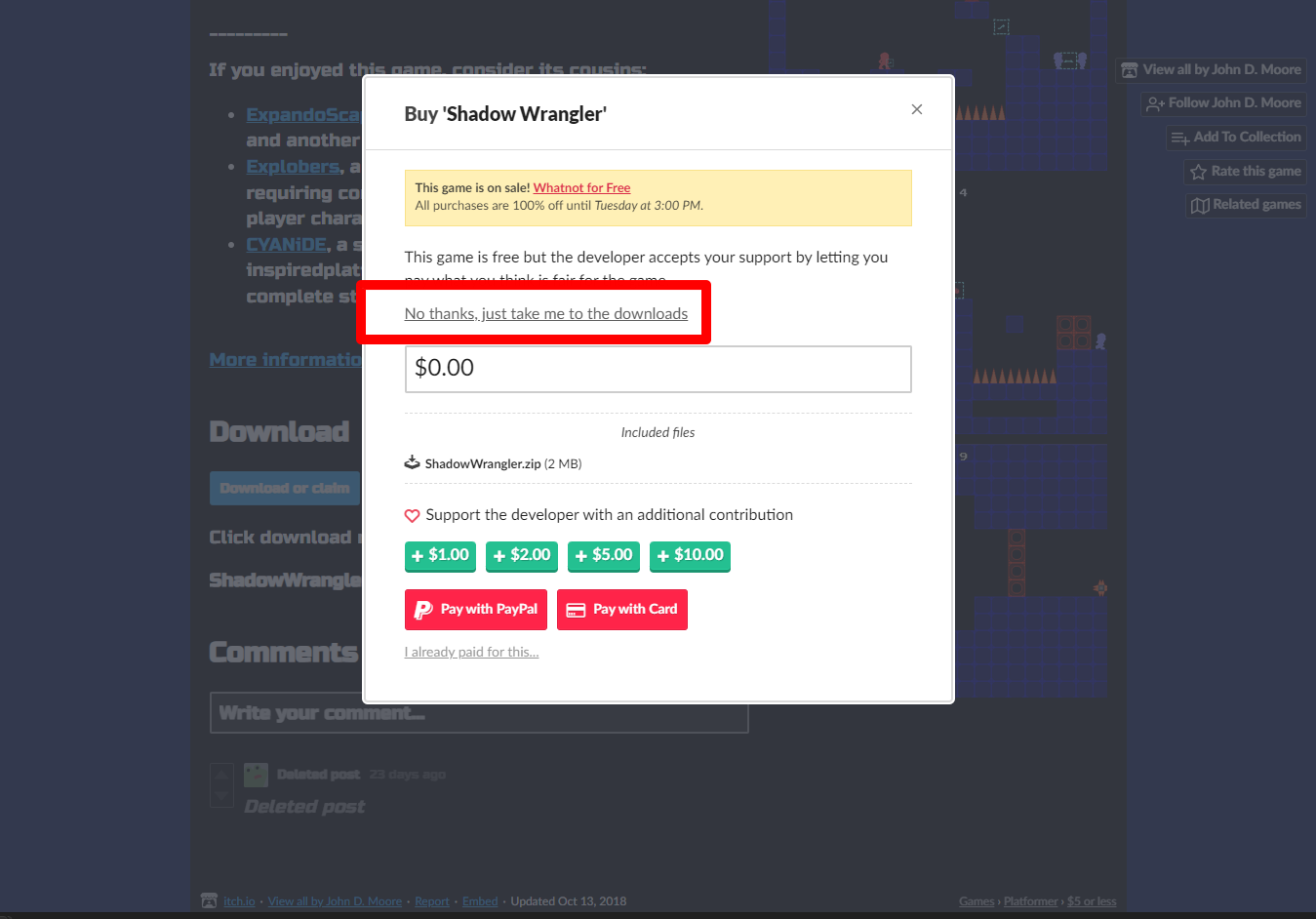Click the star icon on Rate this game

click(x=1198, y=172)
